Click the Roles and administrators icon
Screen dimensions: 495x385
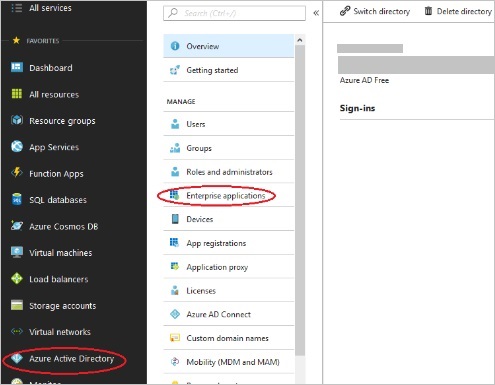175,172
